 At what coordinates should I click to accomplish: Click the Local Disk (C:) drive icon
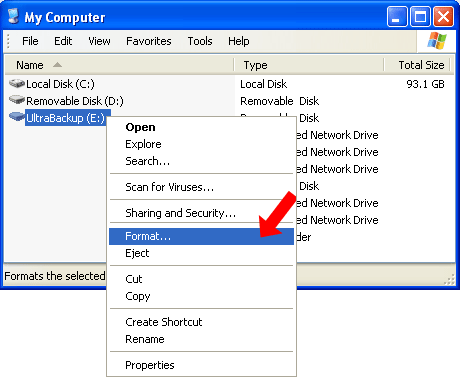tap(17, 83)
